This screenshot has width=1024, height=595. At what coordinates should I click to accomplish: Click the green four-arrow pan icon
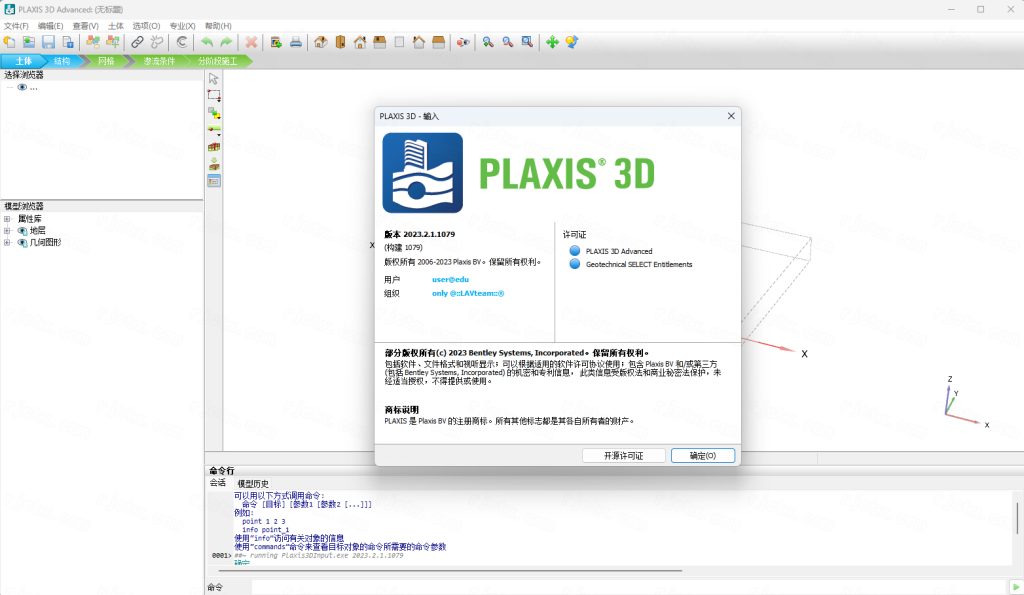[552, 42]
